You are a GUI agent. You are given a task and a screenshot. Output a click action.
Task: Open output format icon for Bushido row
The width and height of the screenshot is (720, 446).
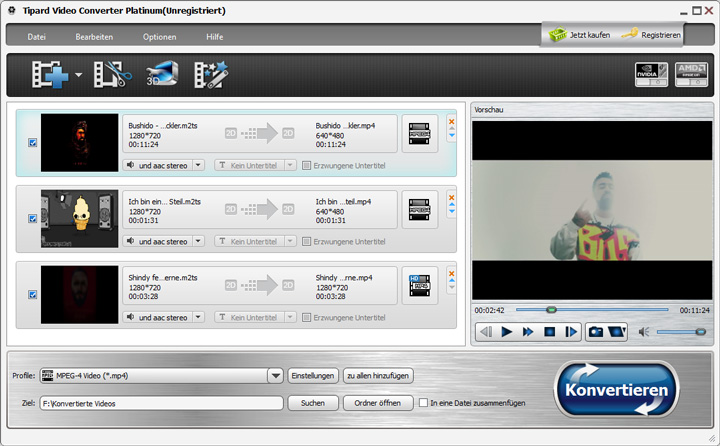[x=420, y=134]
